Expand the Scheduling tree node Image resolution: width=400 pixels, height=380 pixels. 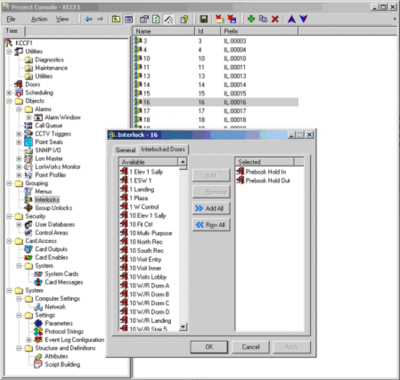(9, 93)
